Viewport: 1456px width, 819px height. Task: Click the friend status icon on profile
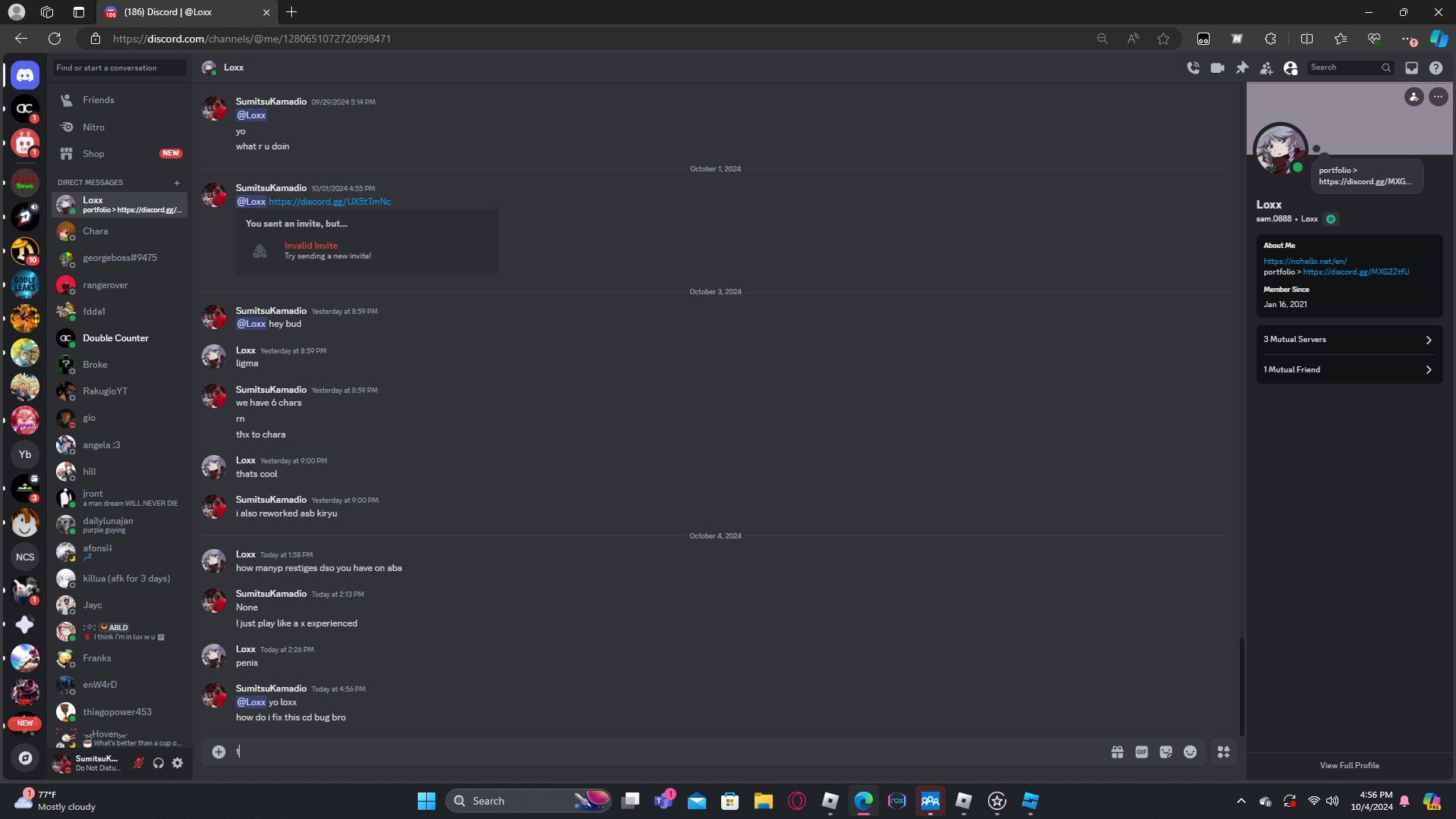click(1414, 96)
